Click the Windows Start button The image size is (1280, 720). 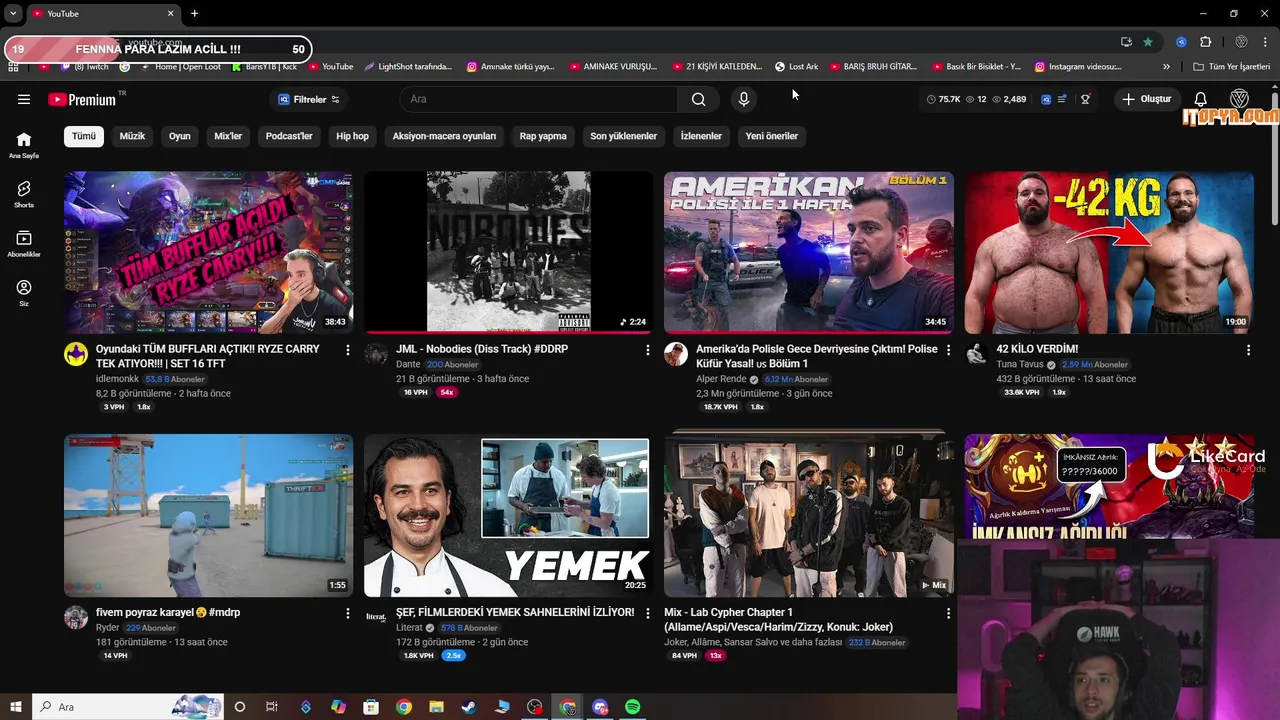(15, 707)
